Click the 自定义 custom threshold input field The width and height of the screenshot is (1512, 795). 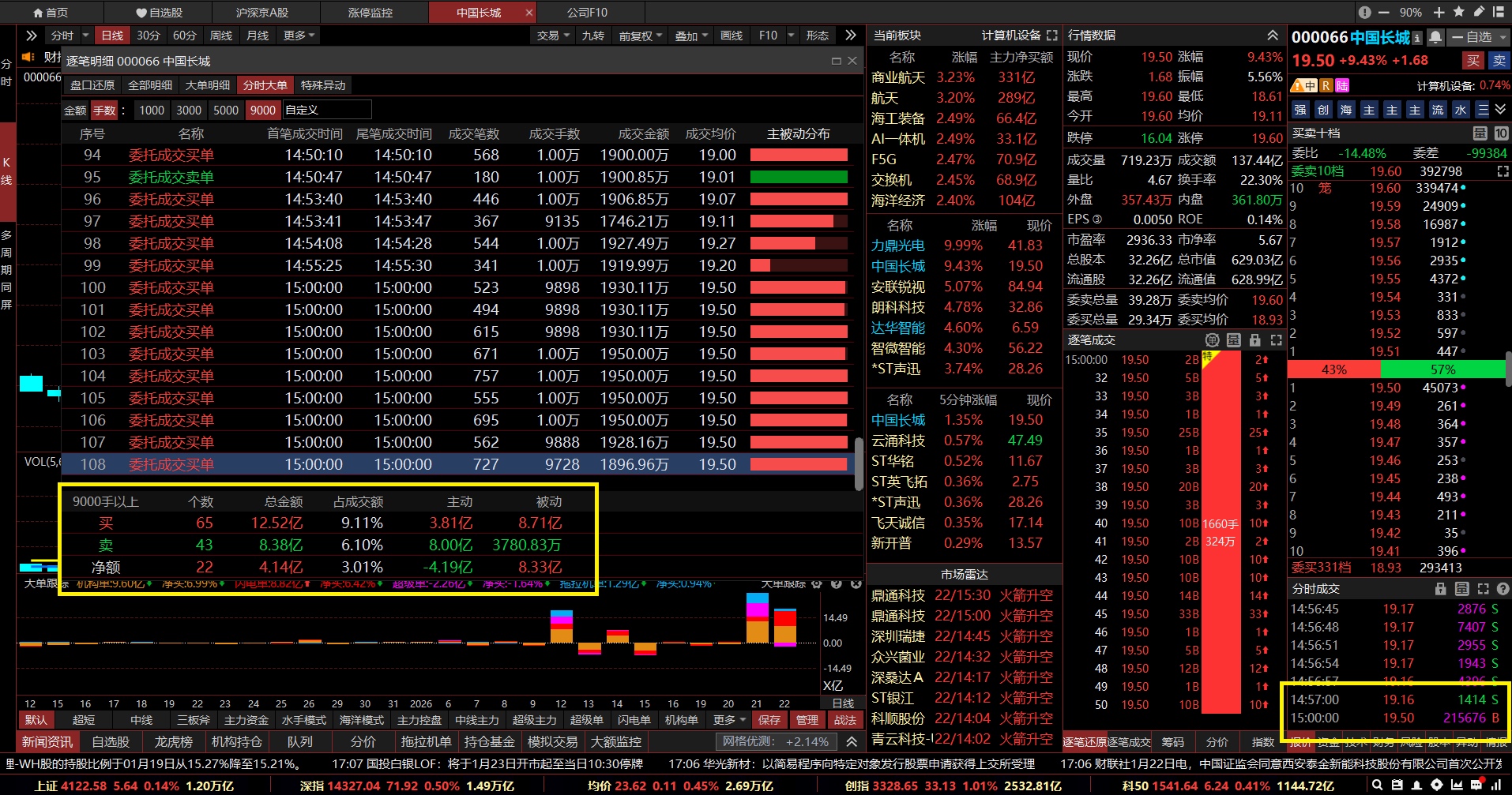click(327, 111)
